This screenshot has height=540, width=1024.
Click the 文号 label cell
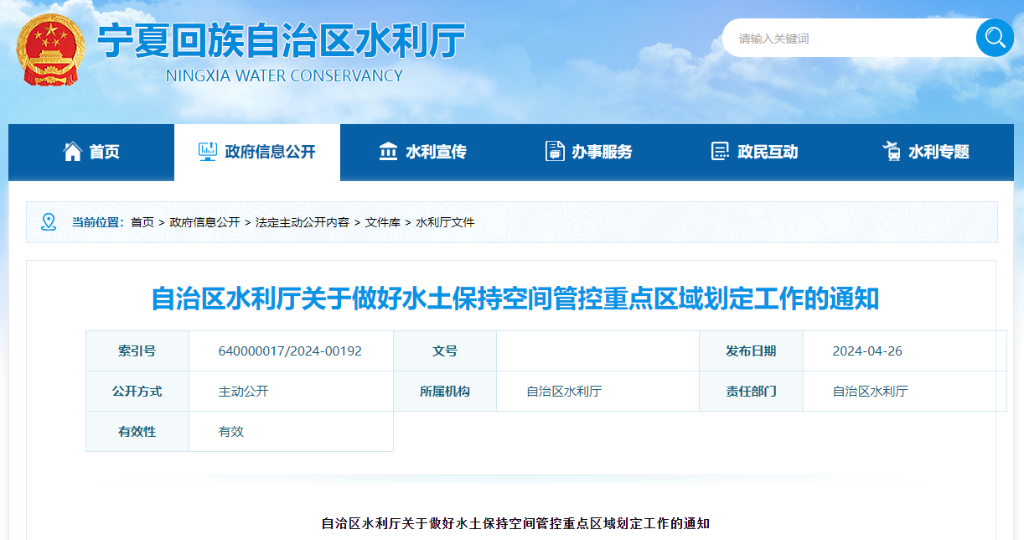pyautogui.click(x=445, y=351)
